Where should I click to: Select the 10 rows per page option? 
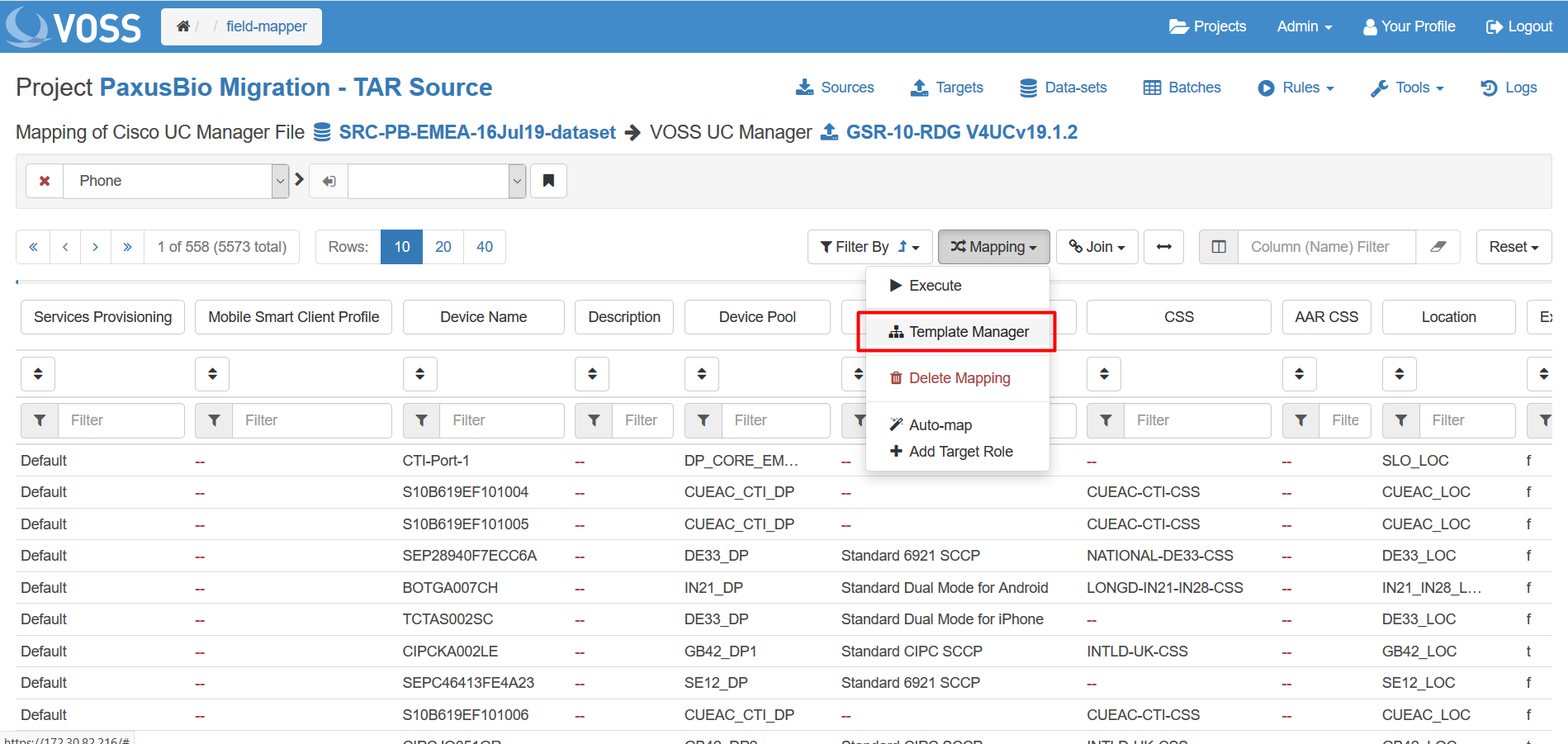(401, 247)
